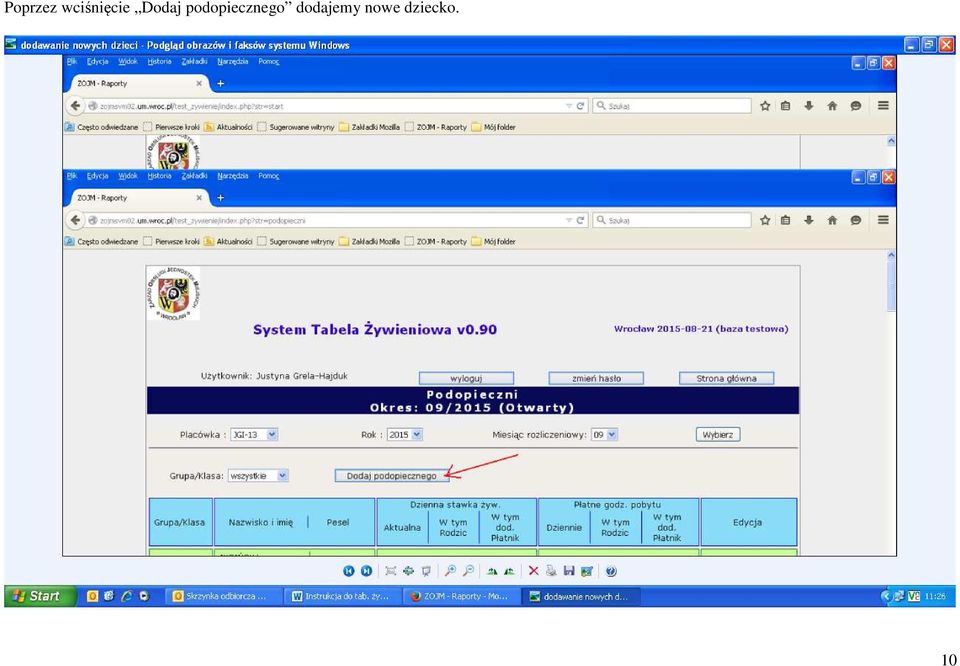
Task: Open image for editing in picture viewer
Action: [x=587, y=571]
